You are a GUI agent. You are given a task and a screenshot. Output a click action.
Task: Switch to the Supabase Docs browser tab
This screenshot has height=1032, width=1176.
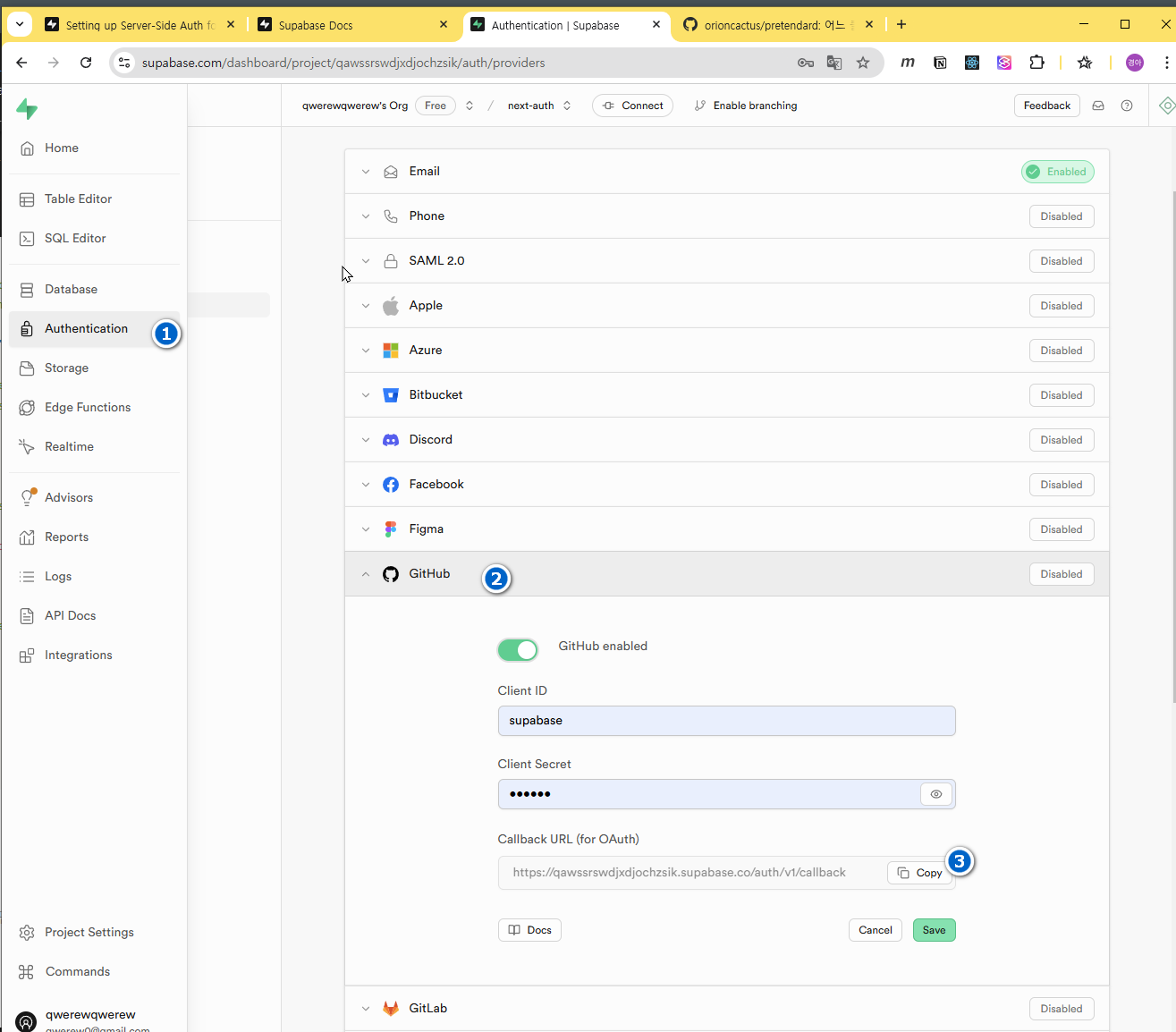point(351,25)
